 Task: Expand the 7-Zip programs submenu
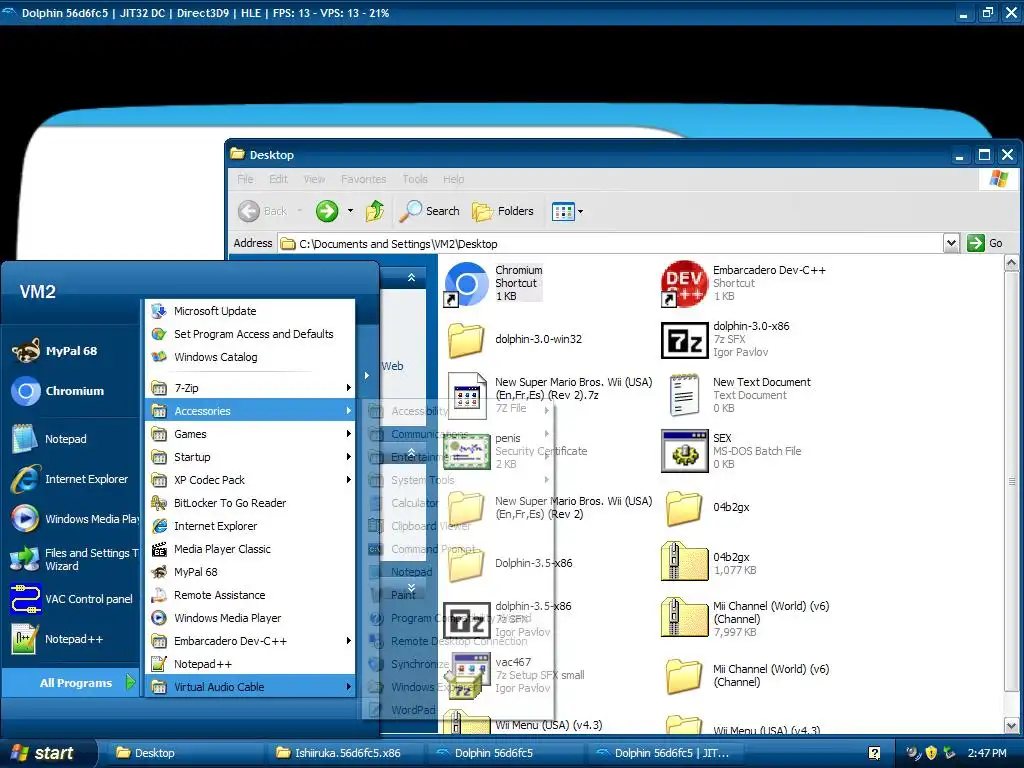[x=251, y=388]
